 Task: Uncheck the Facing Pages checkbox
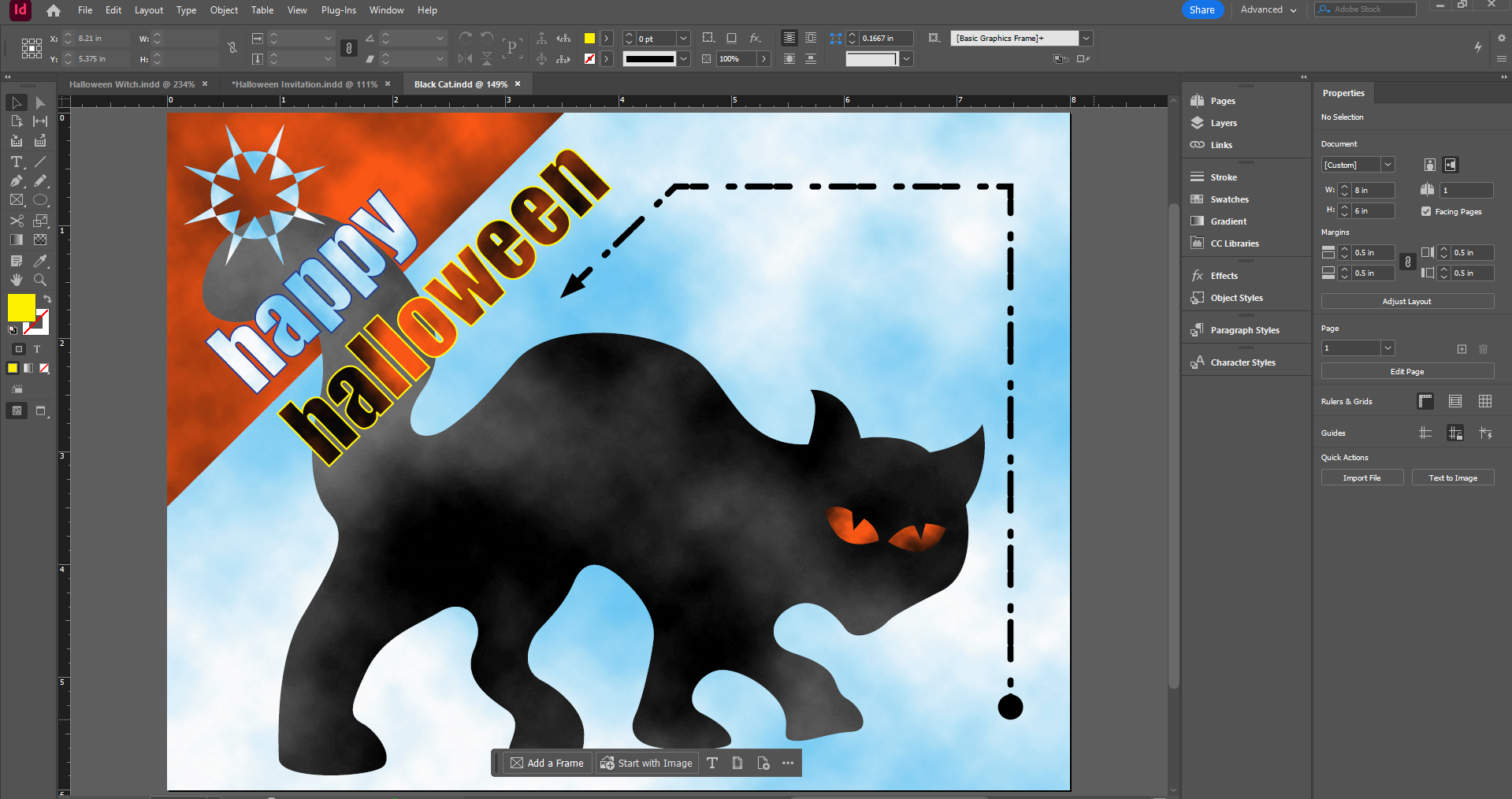click(x=1426, y=211)
